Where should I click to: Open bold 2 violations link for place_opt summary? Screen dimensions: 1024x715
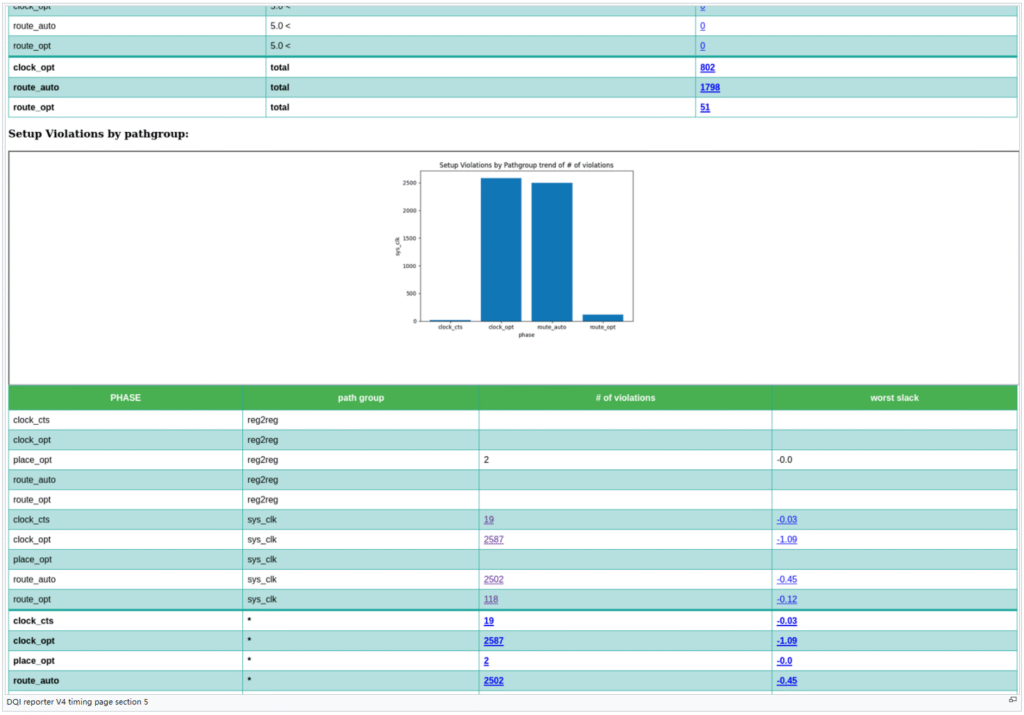pyautogui.click(x=486, y=661)
